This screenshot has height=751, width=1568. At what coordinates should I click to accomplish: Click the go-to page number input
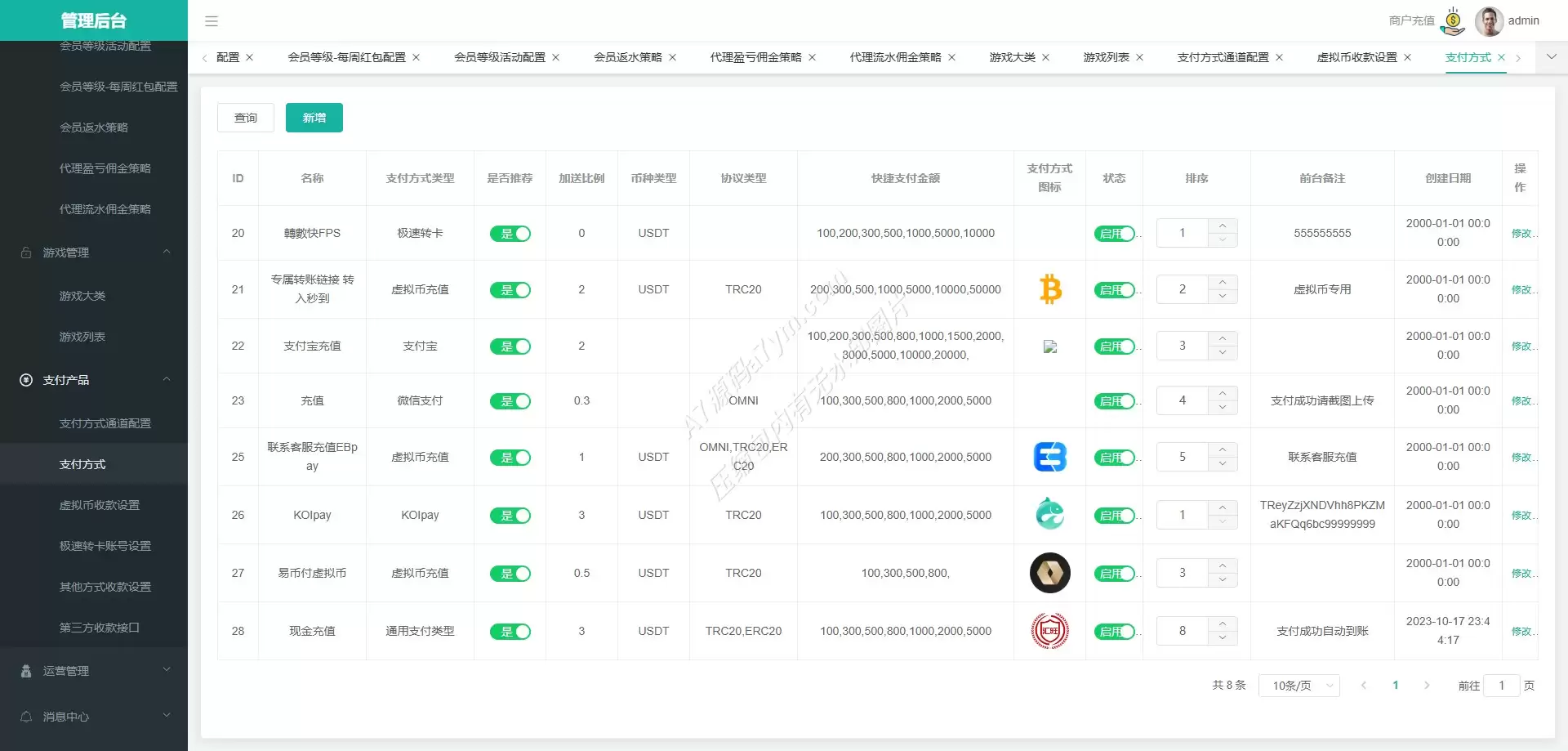[x=1501, y=686]
